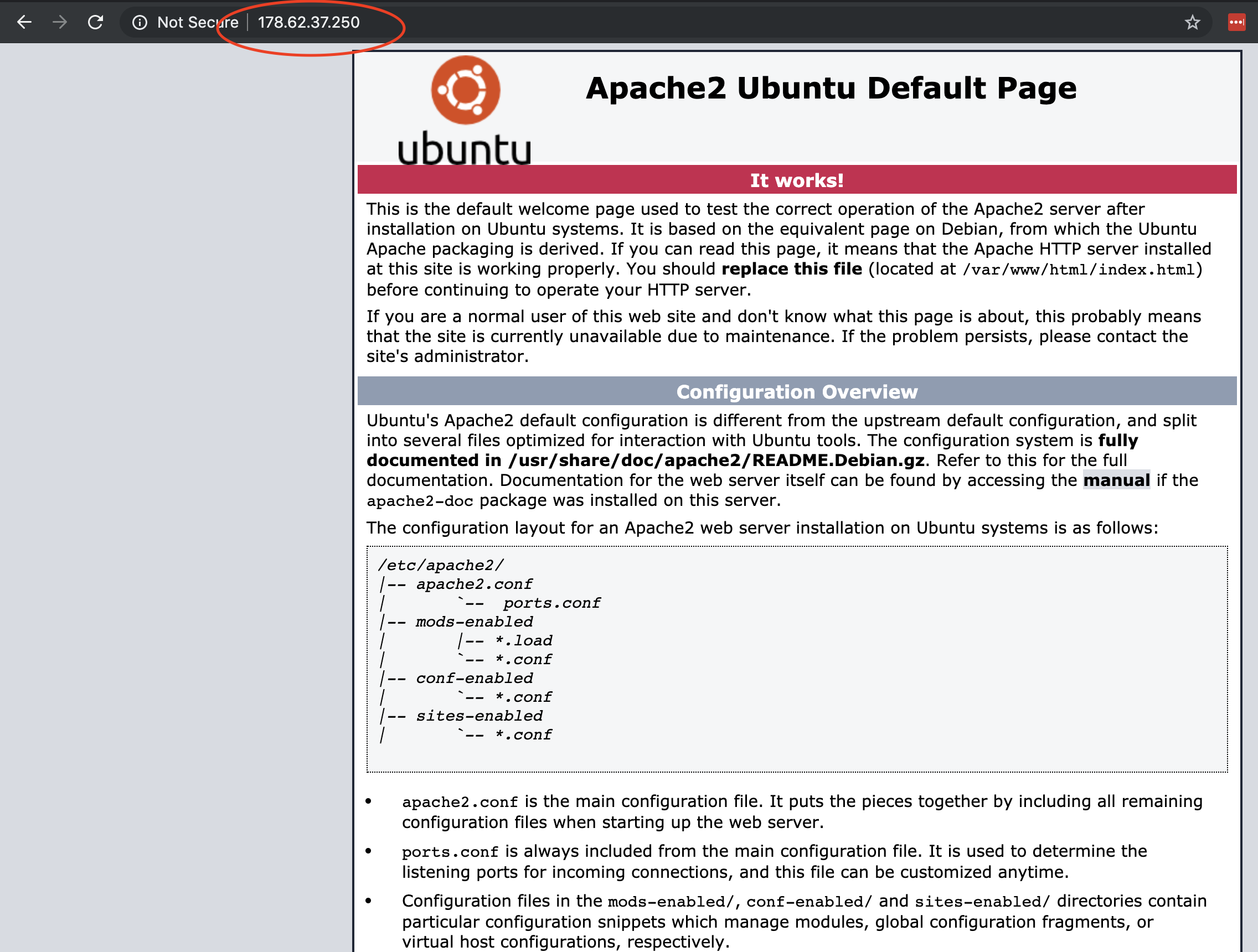Viewport: 1258px width, 952px height.
Task: Go back to the previous page
Action: (x=24, y=22)
